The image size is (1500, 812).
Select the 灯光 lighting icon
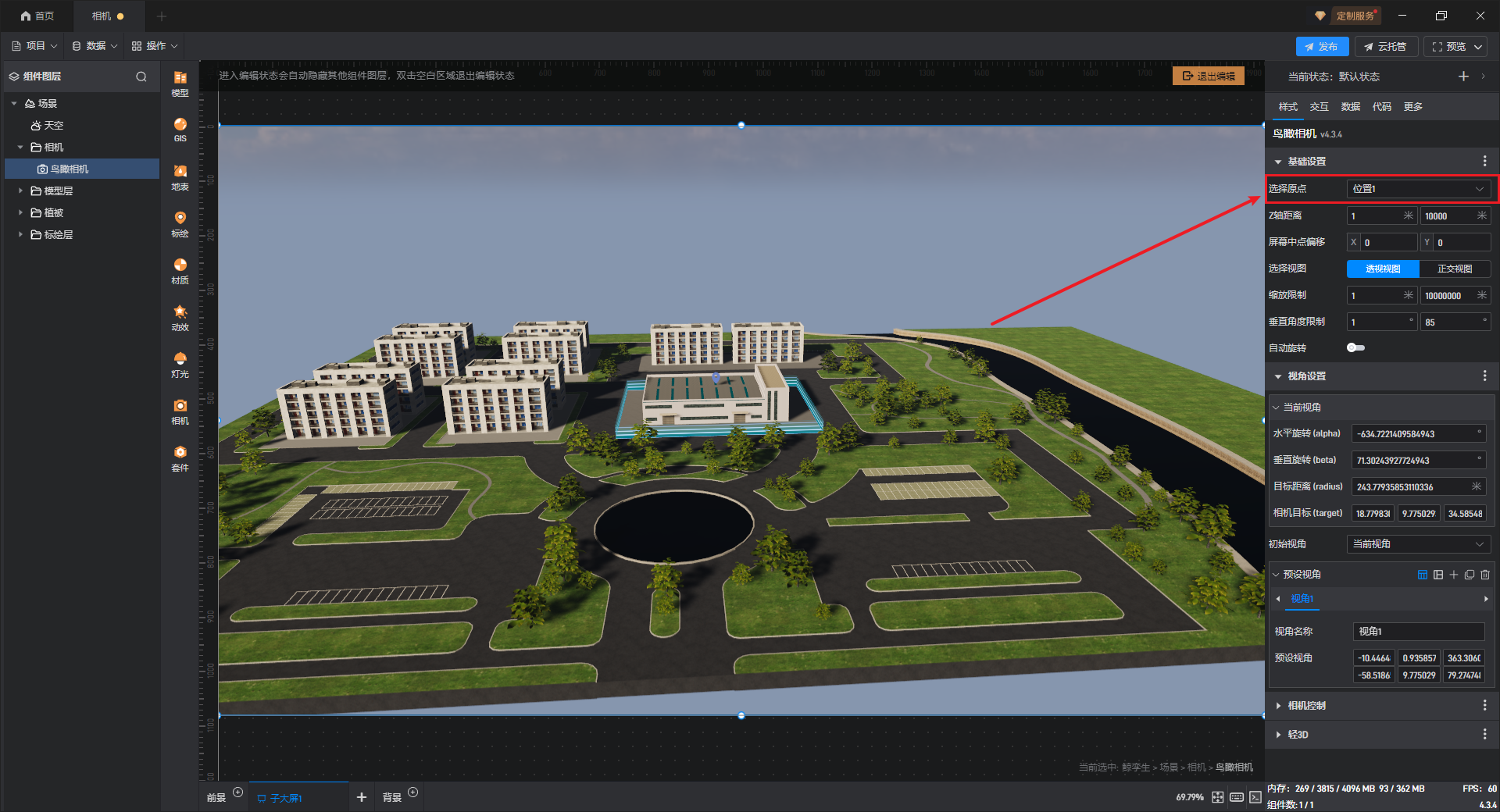click(180, 364)
